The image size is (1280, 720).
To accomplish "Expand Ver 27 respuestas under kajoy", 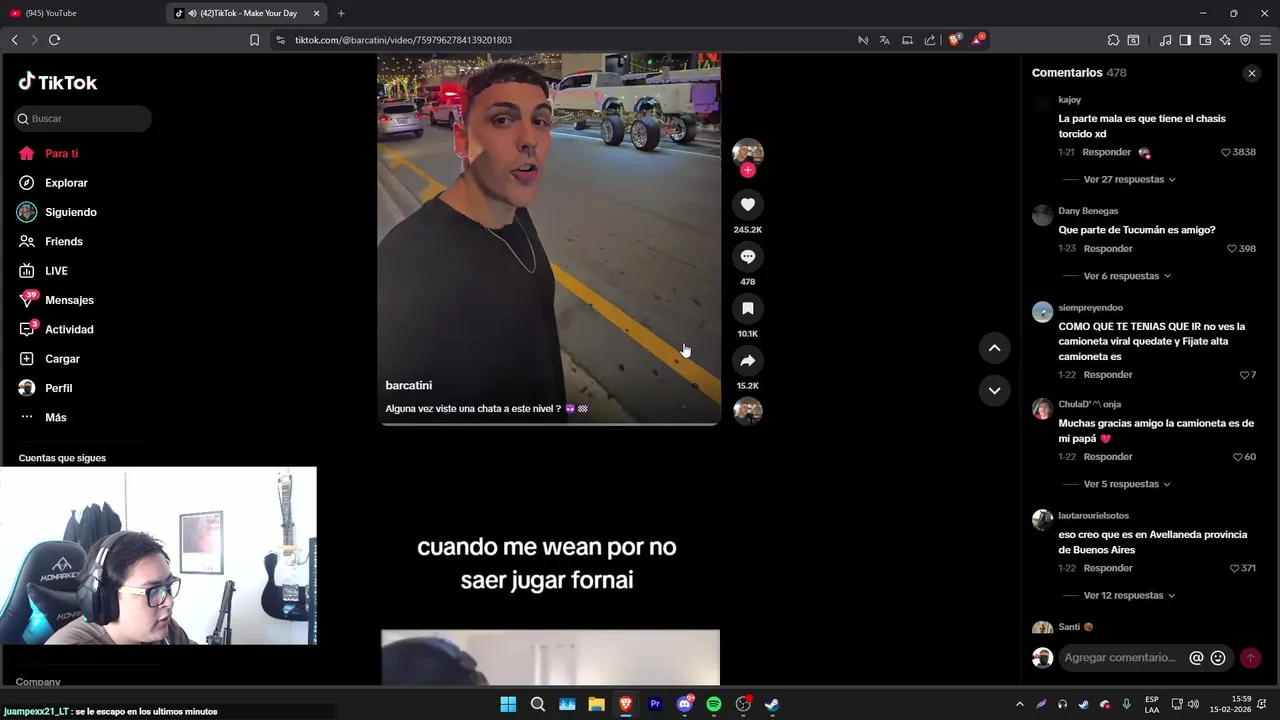I will click(x=1129, y=179).
